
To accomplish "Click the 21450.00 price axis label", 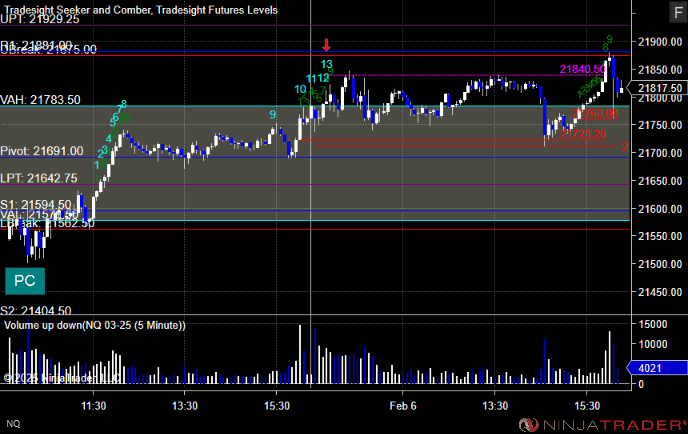I will point(660,292).
